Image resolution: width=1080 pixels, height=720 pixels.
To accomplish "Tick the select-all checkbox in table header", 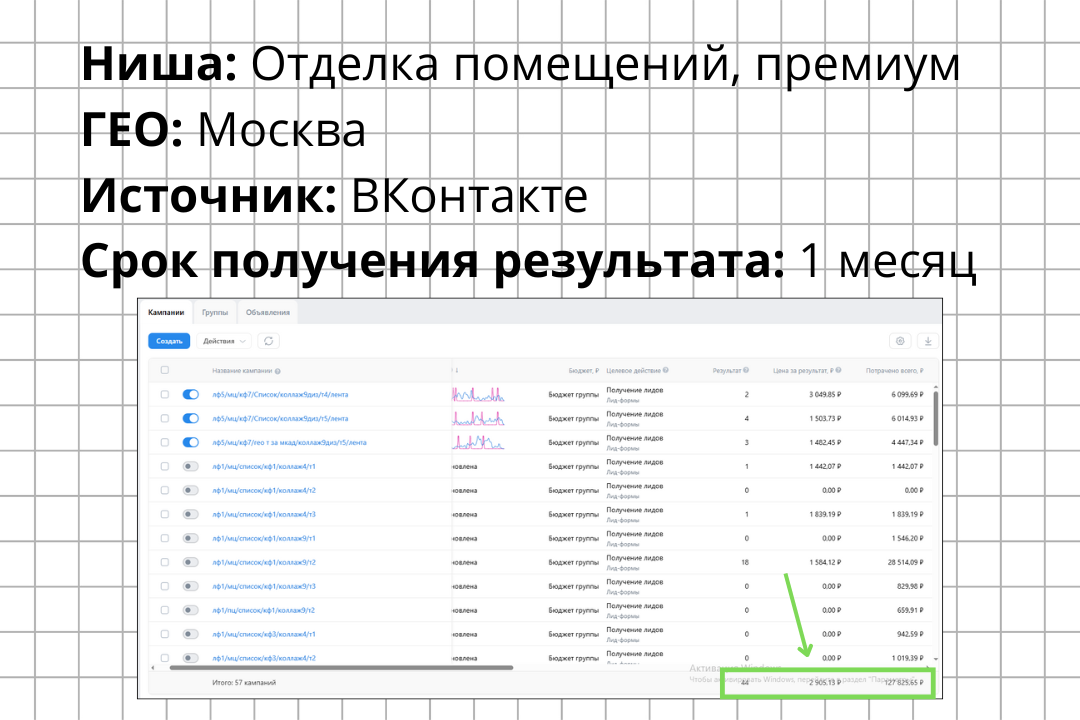I will click(165, 371).
